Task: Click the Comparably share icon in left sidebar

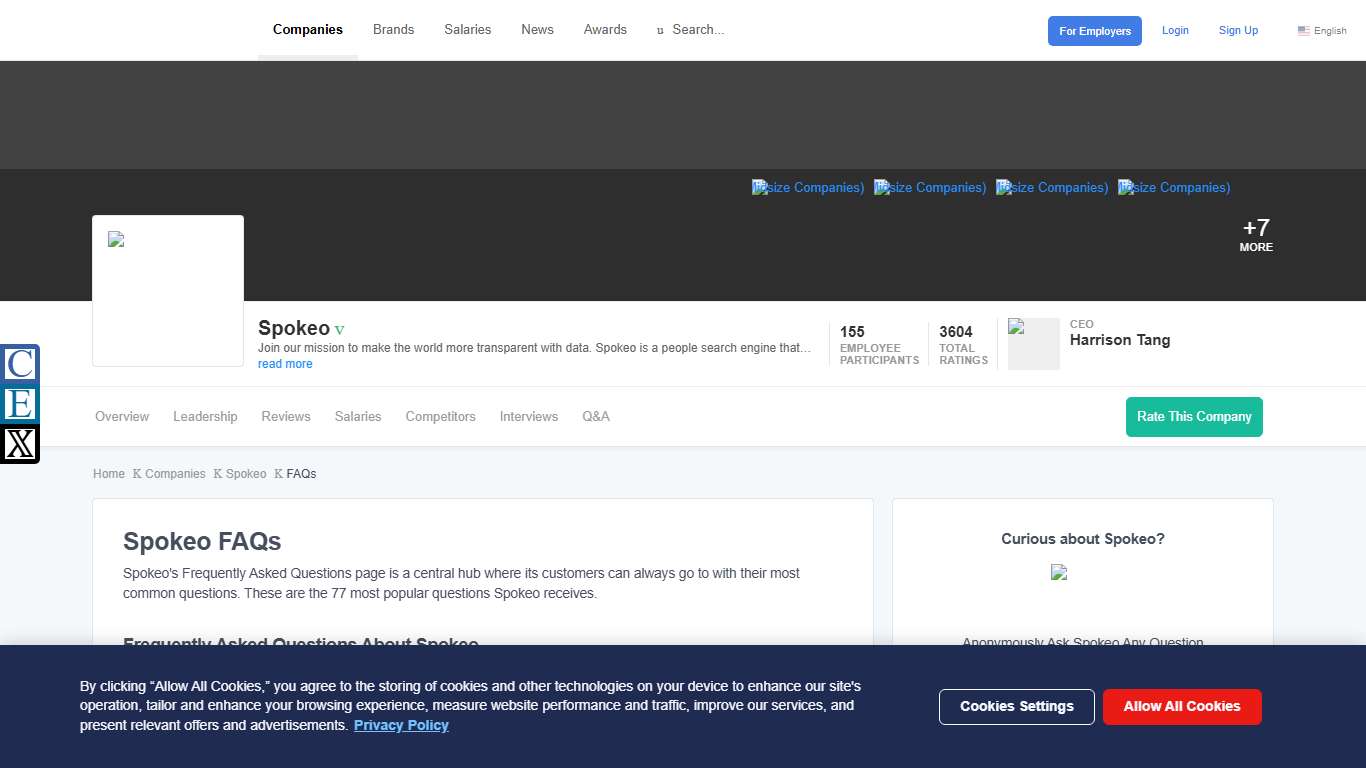Action: coord(20,365)
